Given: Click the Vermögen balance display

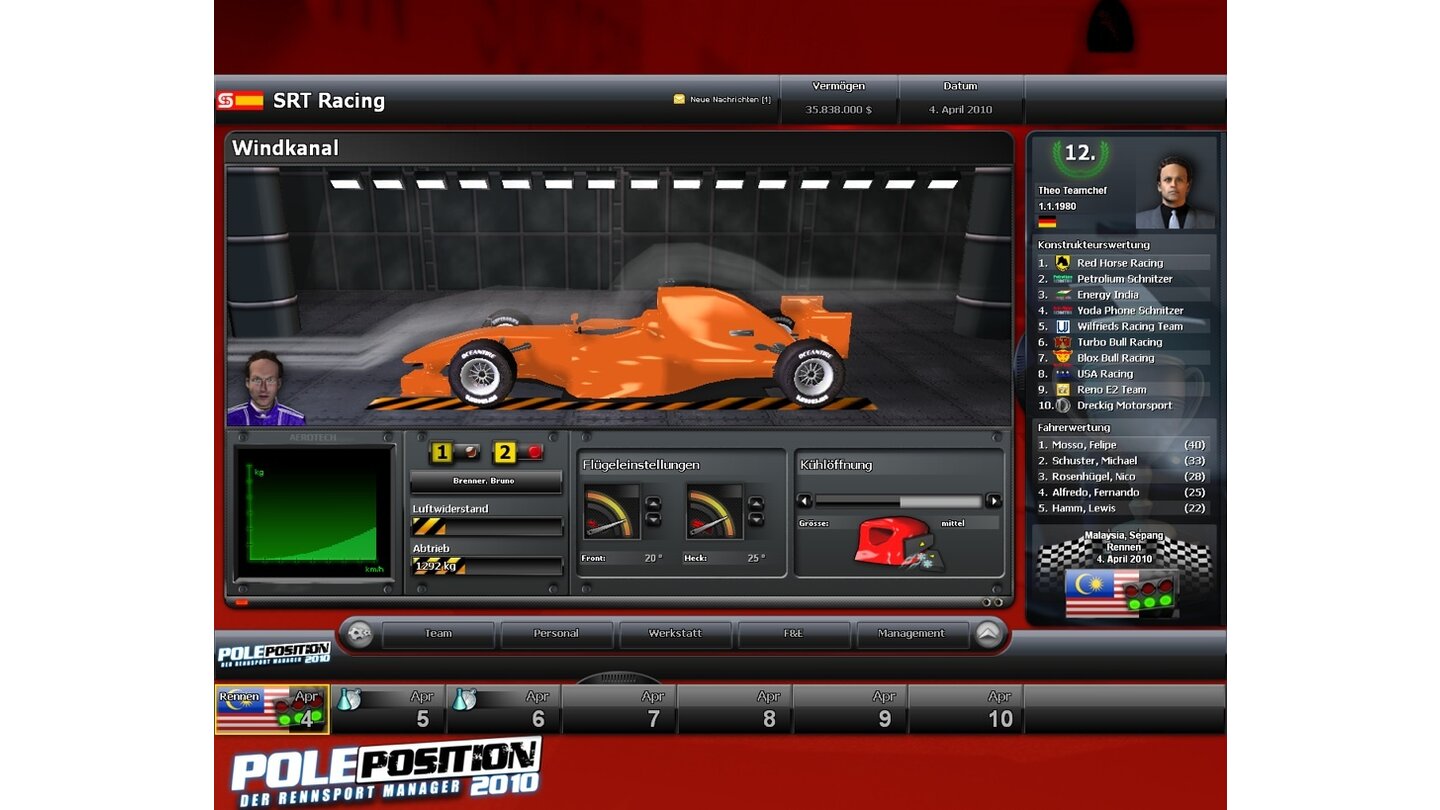Looking at the screenshot, I should click(x=839, y=99).
